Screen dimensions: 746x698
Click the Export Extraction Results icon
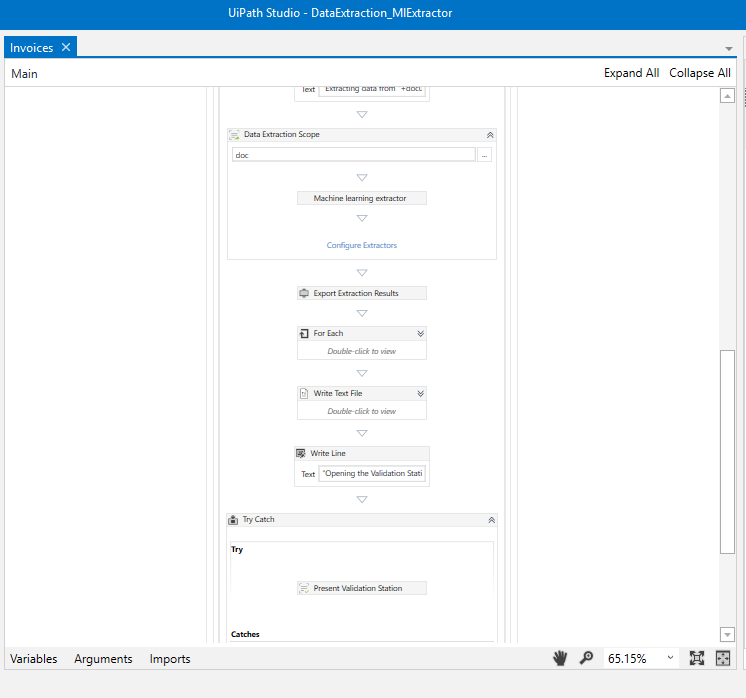[304, 293]
